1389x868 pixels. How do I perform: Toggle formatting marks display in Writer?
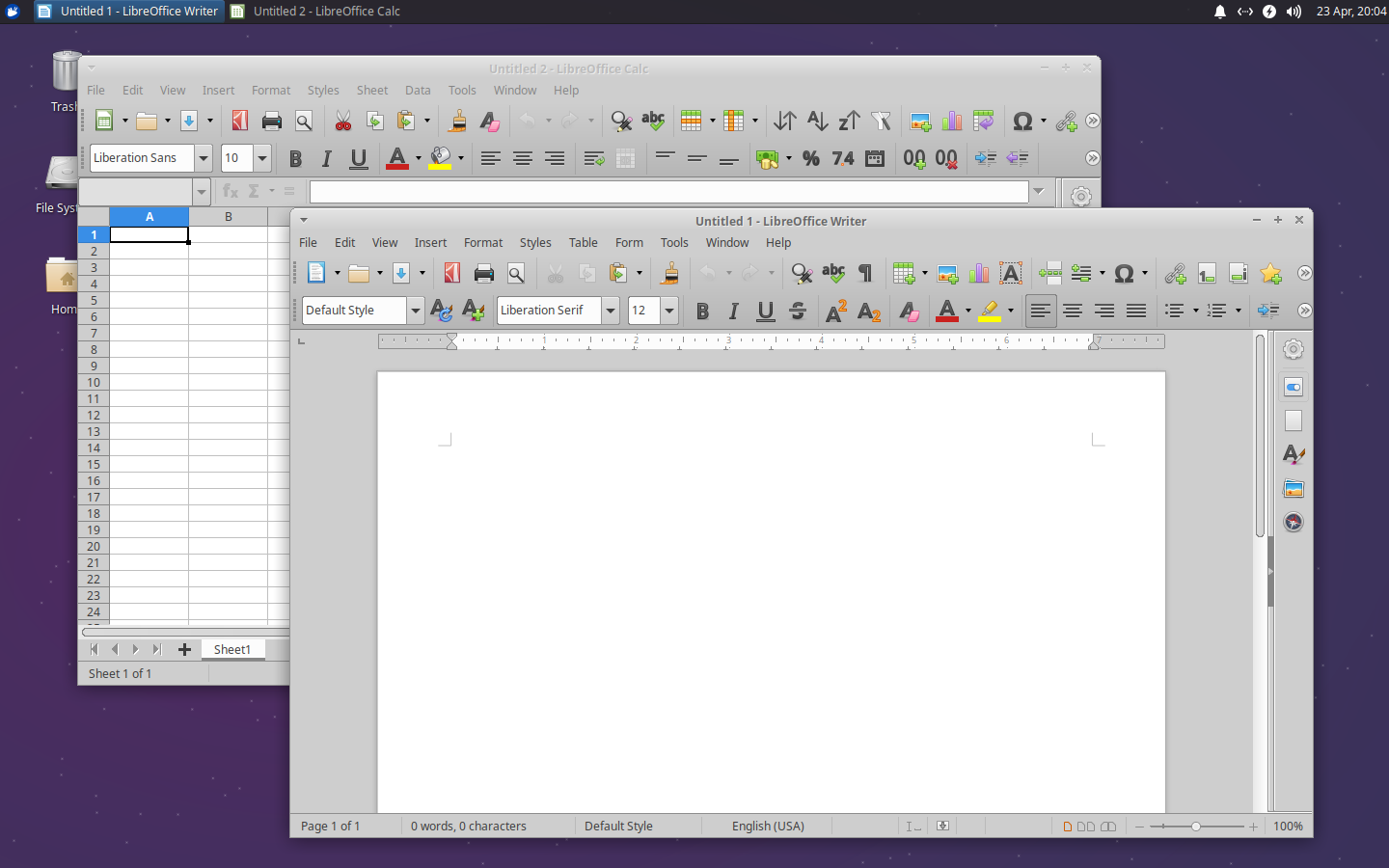click(865, 273)
